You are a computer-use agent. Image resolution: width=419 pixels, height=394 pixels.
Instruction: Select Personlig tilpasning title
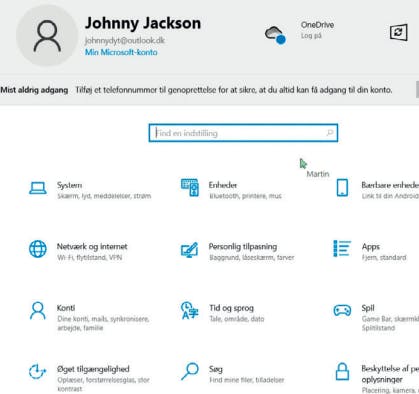tap(243, 247)
